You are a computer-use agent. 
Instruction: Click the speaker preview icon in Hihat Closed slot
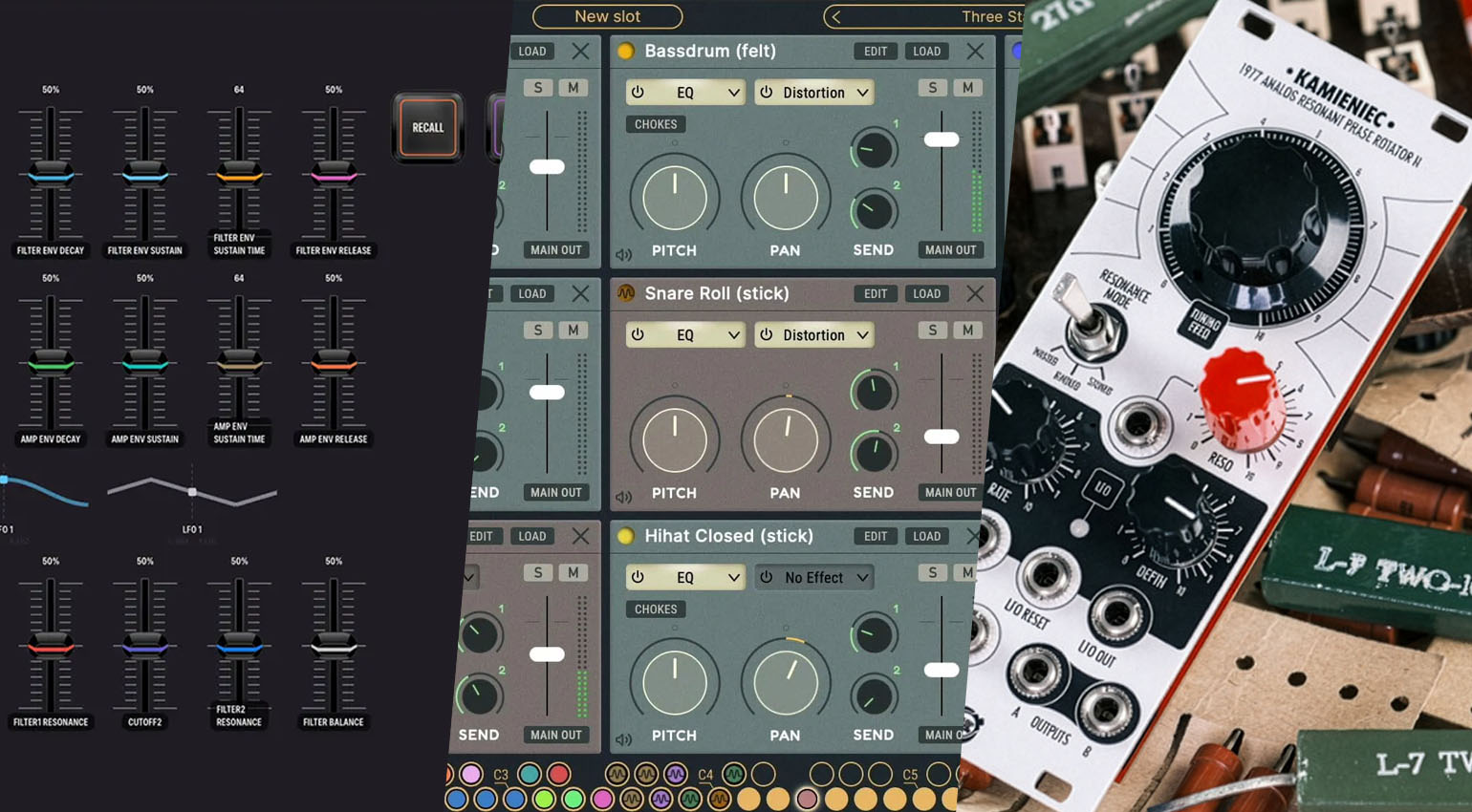624,739
